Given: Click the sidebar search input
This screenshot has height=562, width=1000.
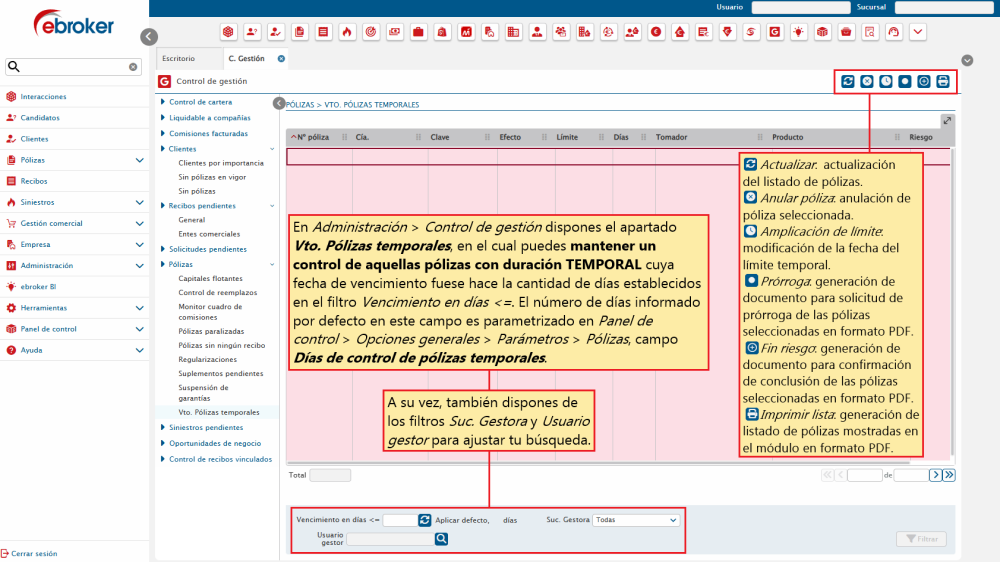Looking at the screenshot, I should (73, 67).
